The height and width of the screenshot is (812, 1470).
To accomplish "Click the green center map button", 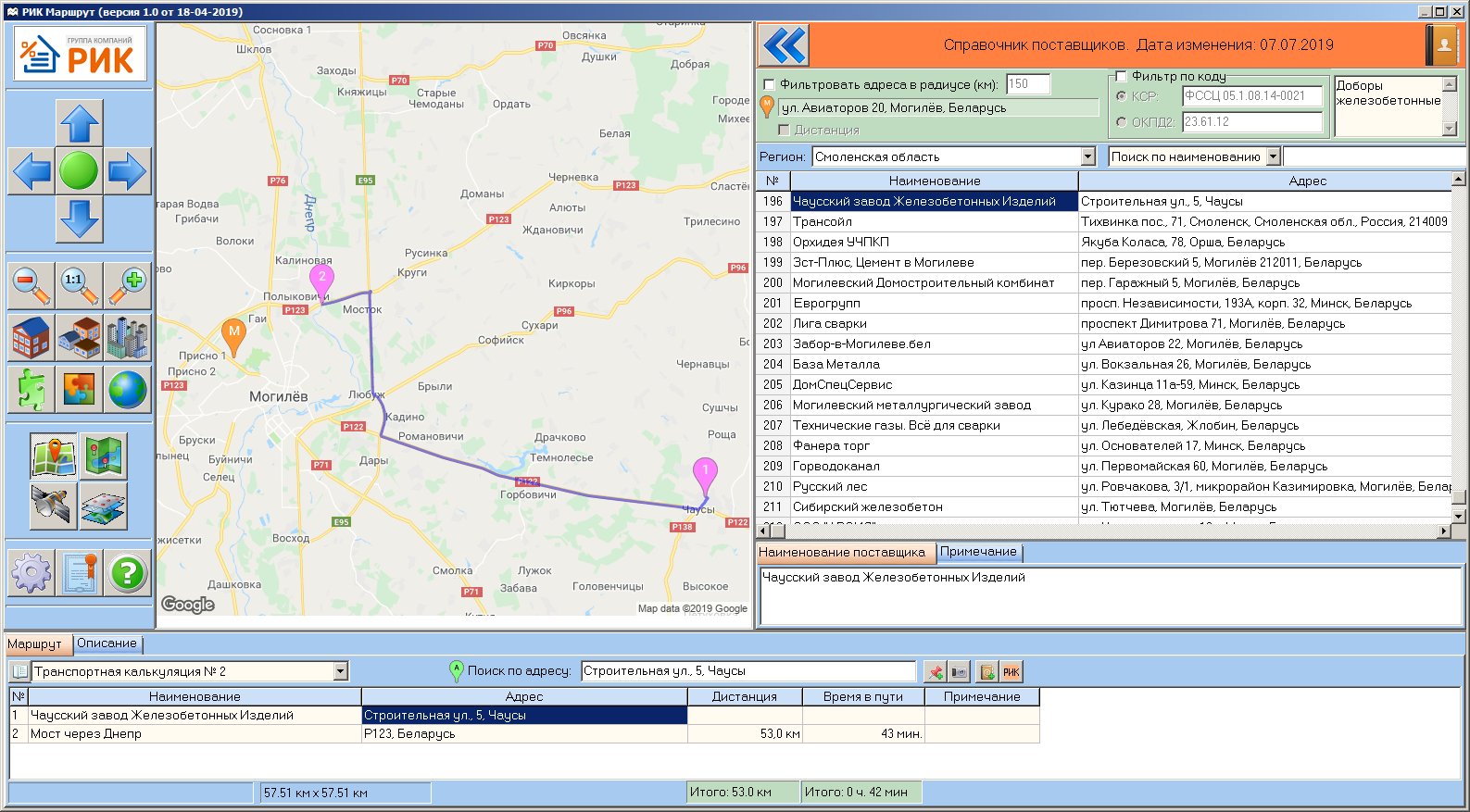I will pyautogui.click(x=79, y=171).
